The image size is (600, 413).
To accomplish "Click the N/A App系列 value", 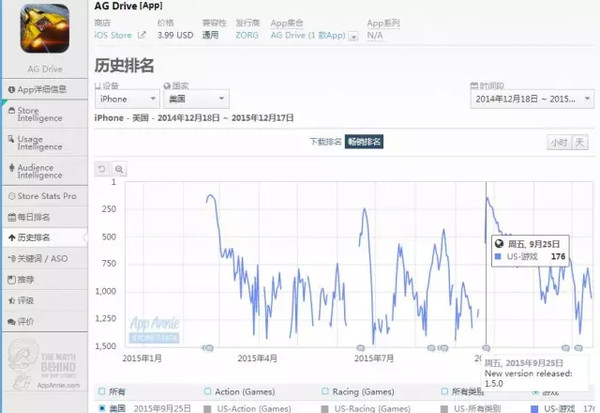I will (375, 35).
